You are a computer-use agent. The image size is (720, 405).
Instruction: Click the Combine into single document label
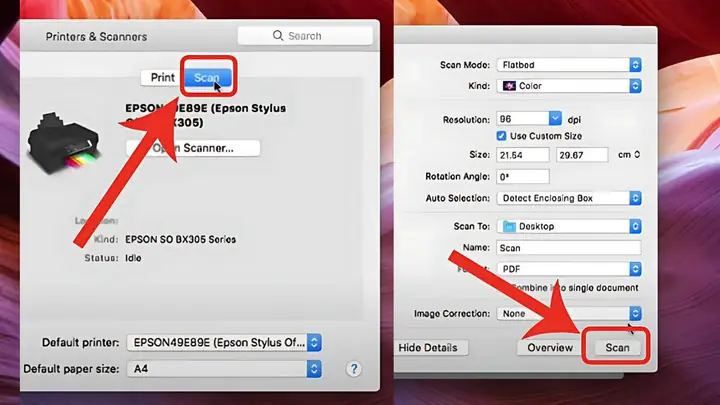[575, 288]
